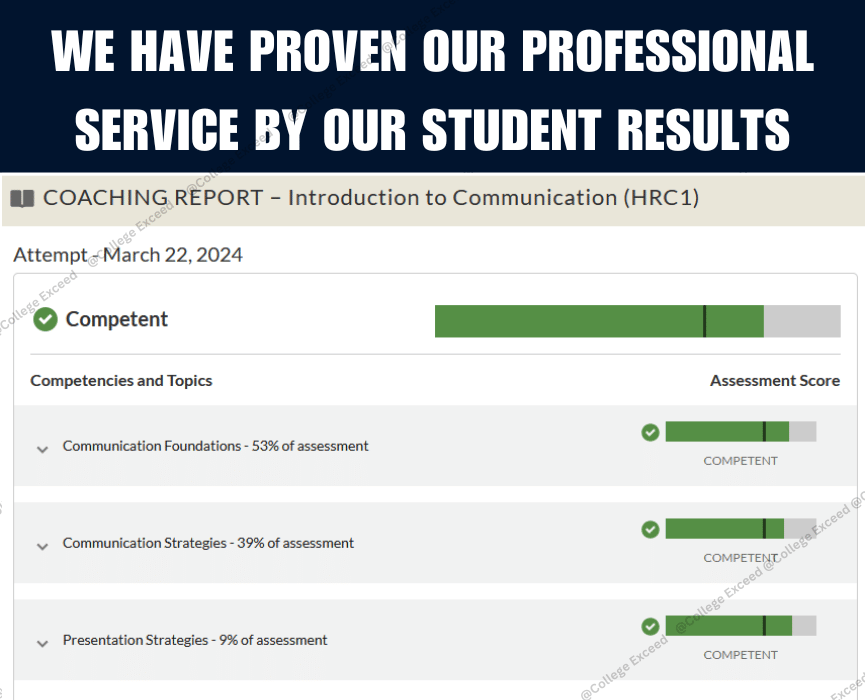Viewport: 865px width, 700px height.
Task: Click the overall Competent score bar
Action: point(638,321)
